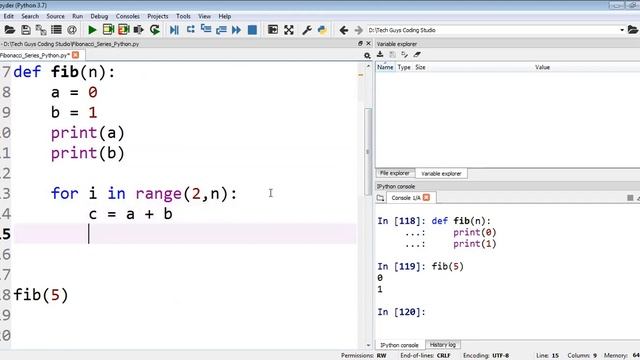Screen dimensions: 640x360
Task: Sort variables by the Type column header
Action: tap(404, 67)
